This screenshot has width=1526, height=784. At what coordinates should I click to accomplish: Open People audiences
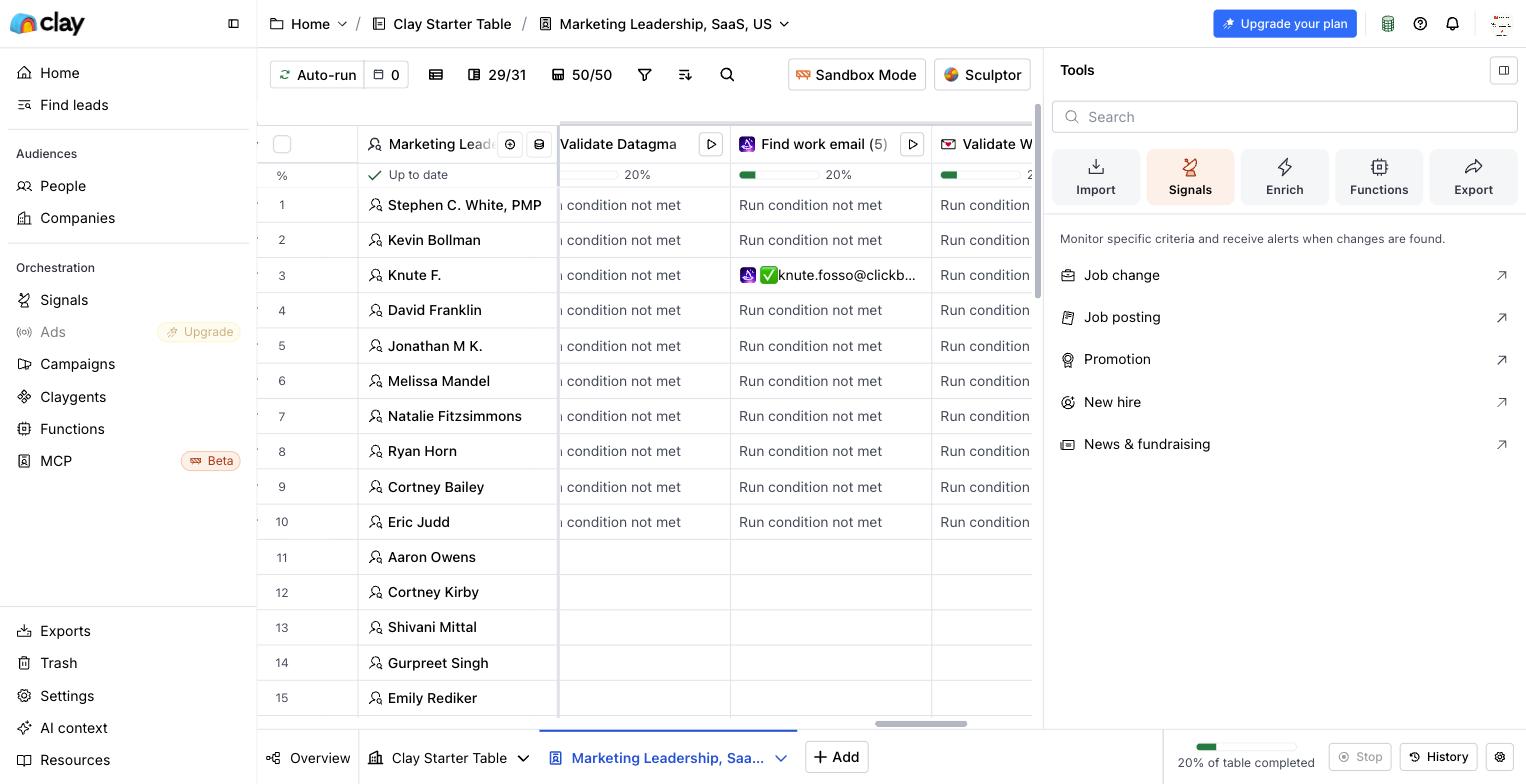pos(128,186)
